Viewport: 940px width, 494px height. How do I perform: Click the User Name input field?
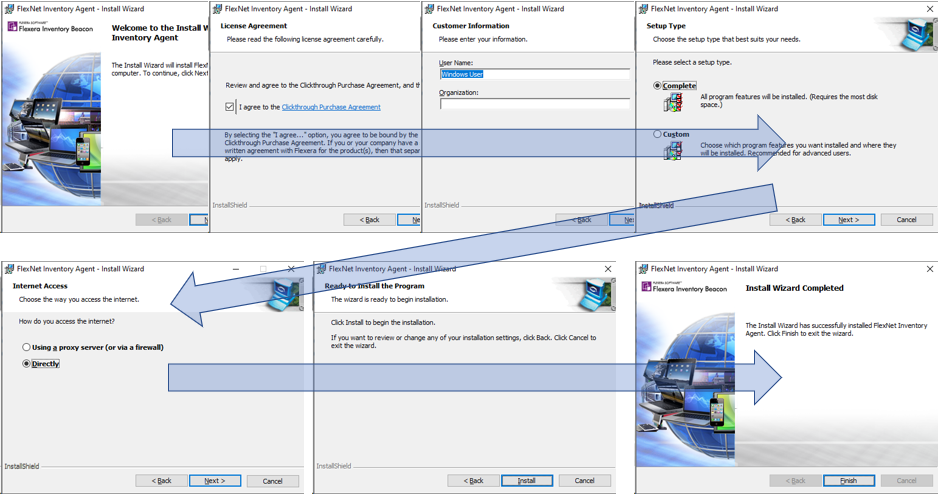[535, 74]
